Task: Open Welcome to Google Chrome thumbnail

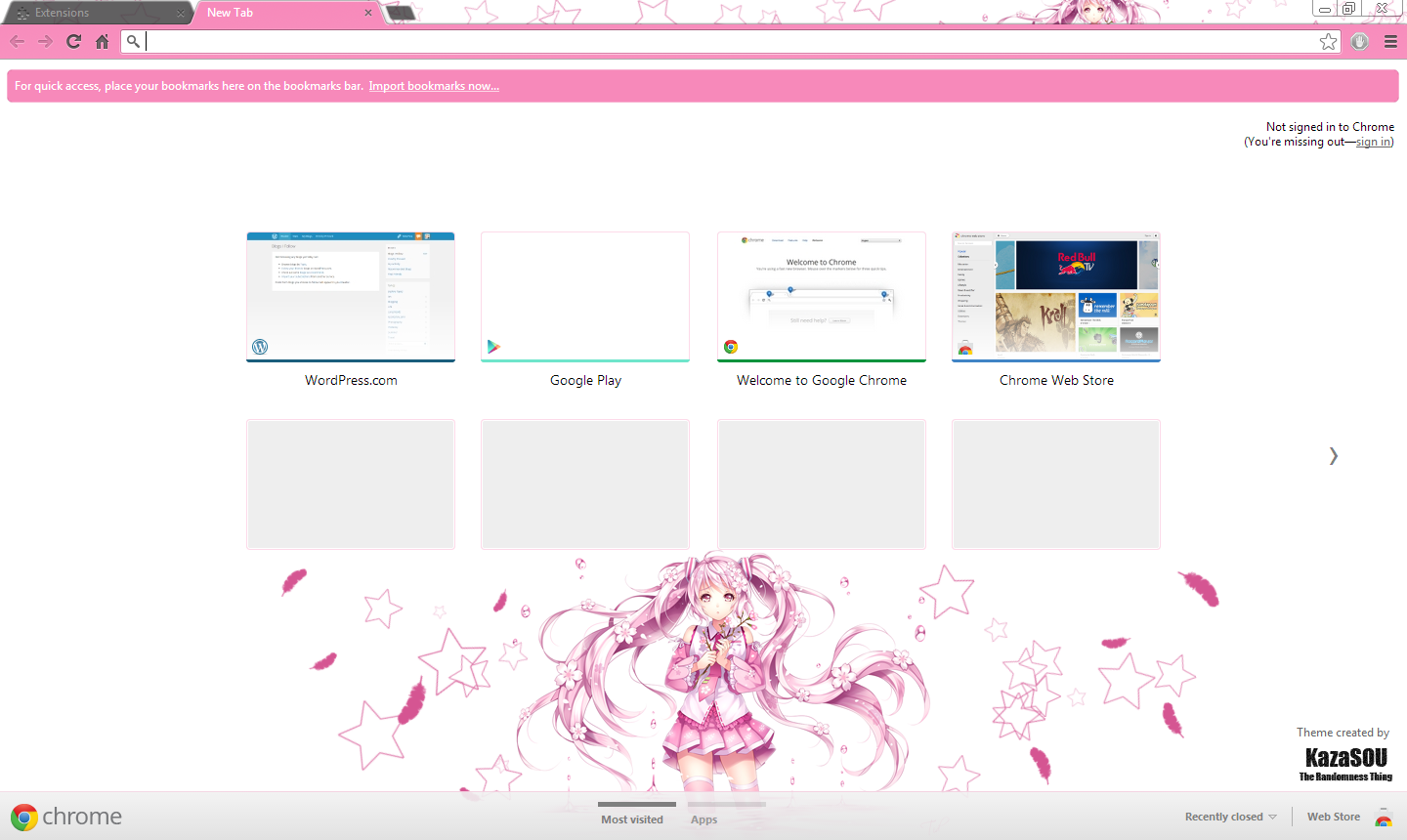Action: (x=822, y=297)
